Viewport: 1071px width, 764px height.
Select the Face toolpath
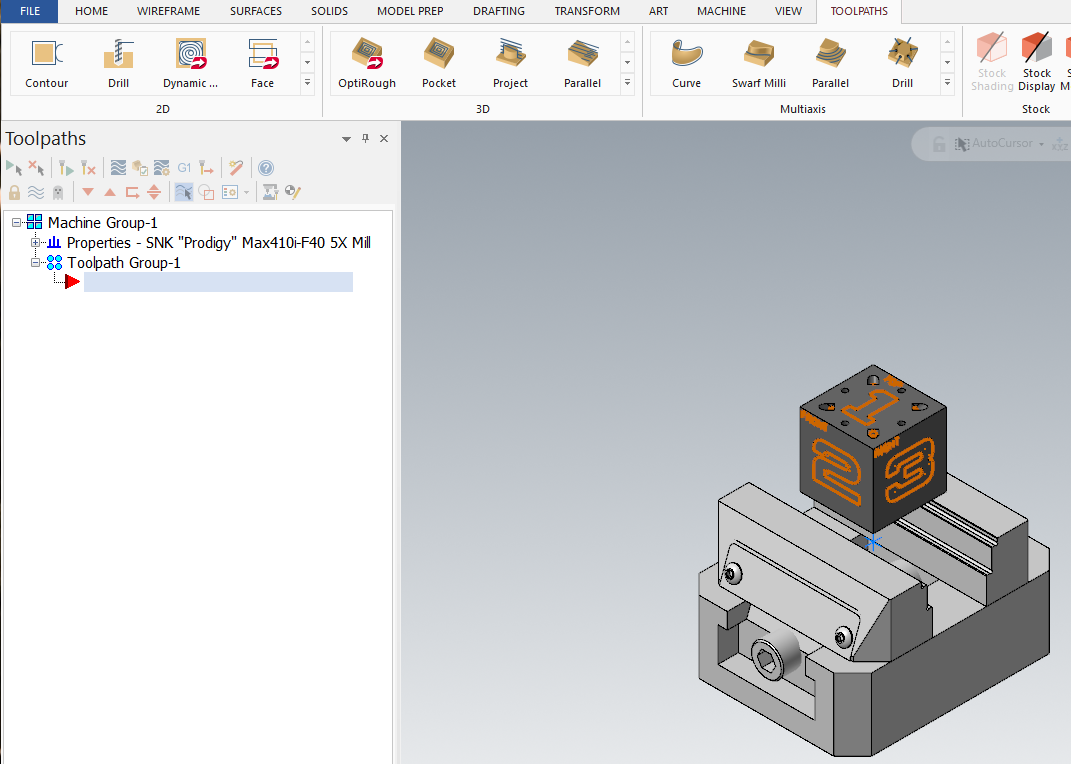point(262,63)
